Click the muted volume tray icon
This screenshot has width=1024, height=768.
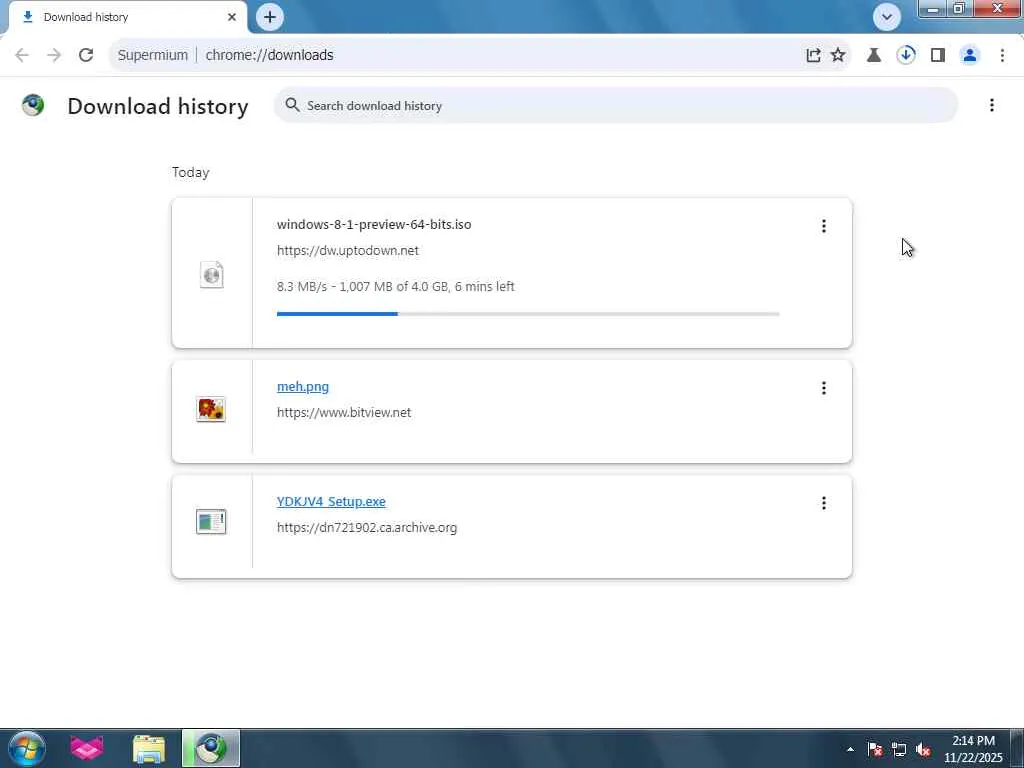click(923, 749)
